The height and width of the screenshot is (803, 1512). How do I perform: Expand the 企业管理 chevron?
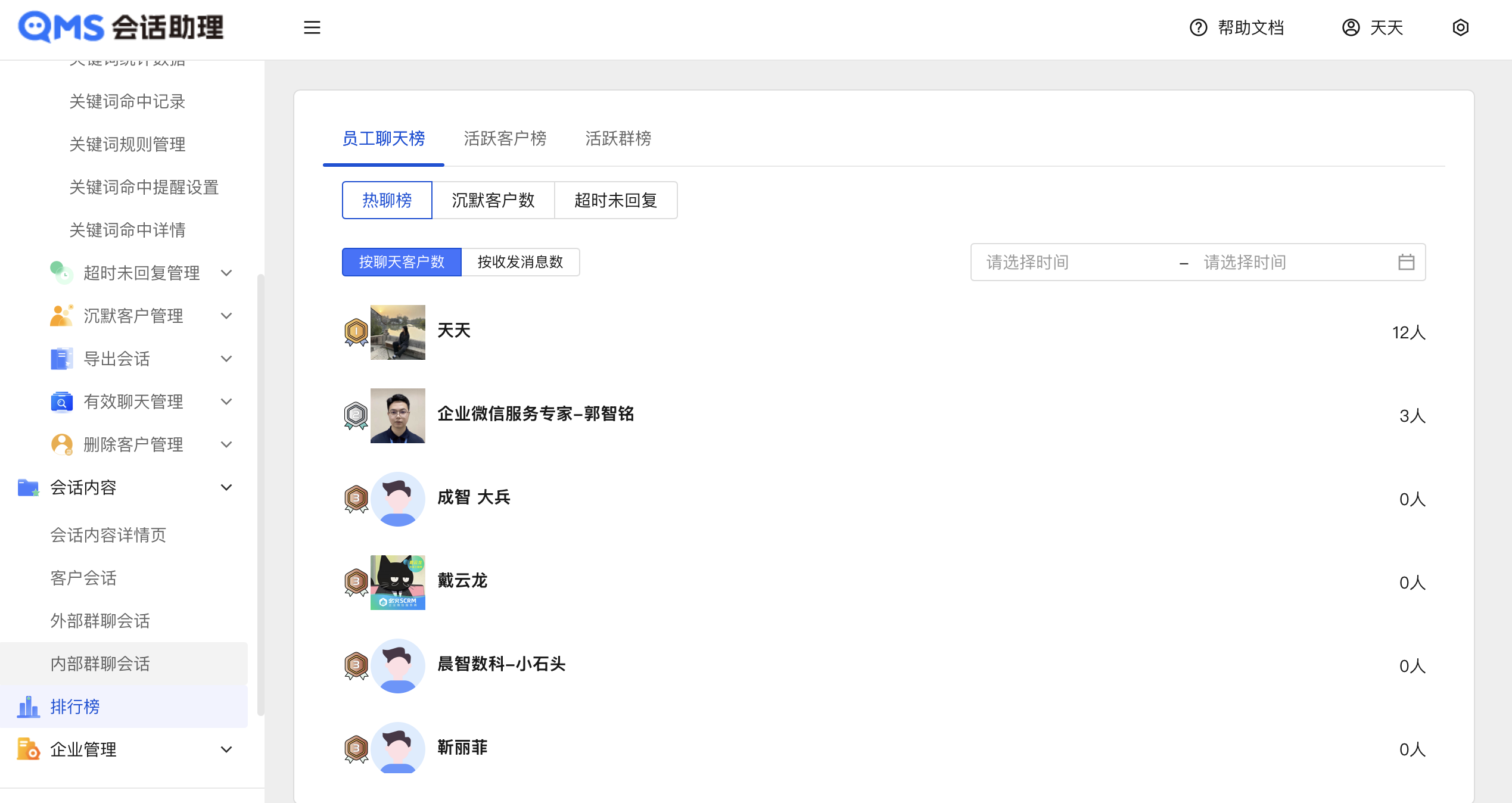226,749
